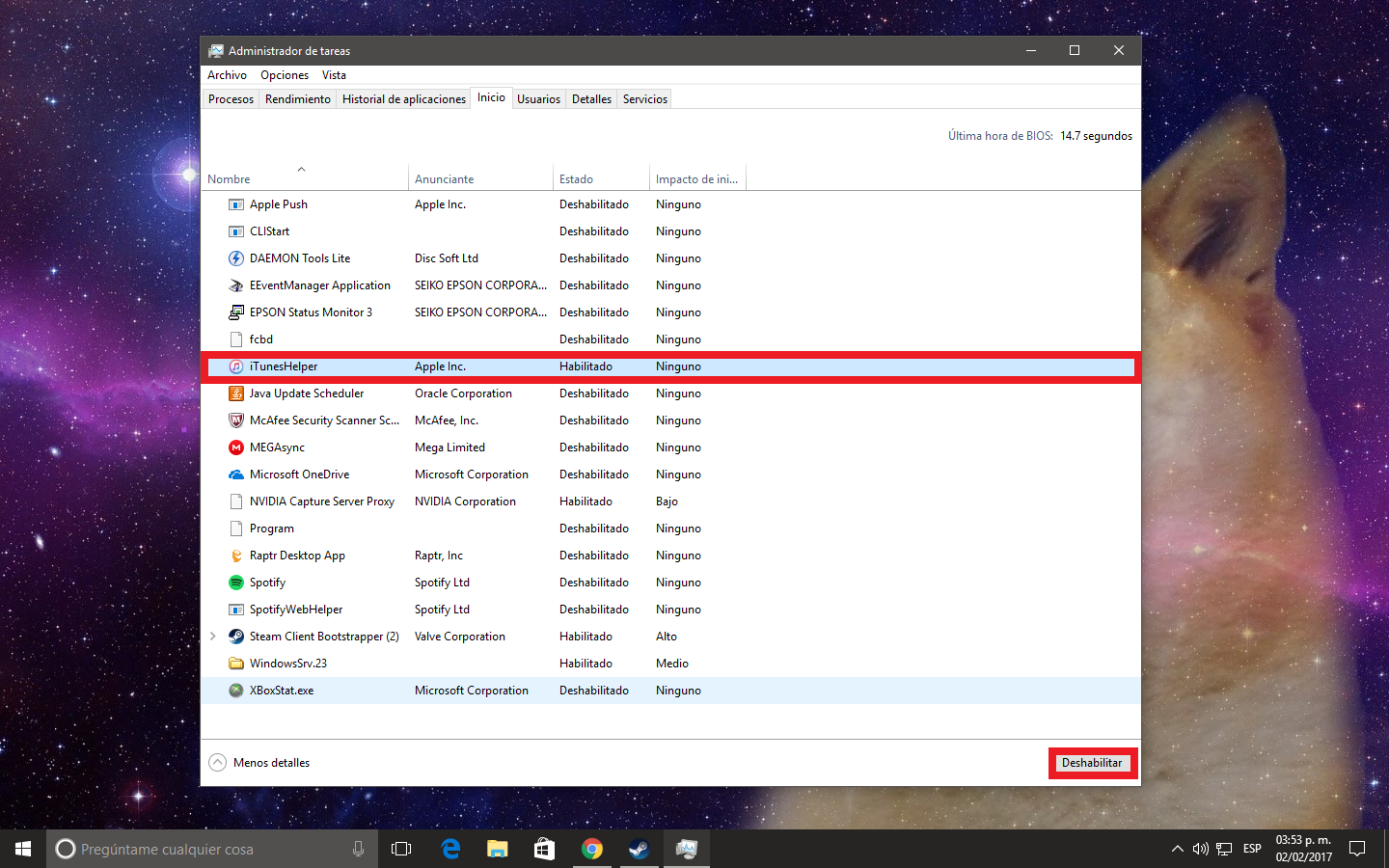Click the Mega Limited publisher cell
The height and width of the screenshot is (868, 1389).
pos(449,448)
